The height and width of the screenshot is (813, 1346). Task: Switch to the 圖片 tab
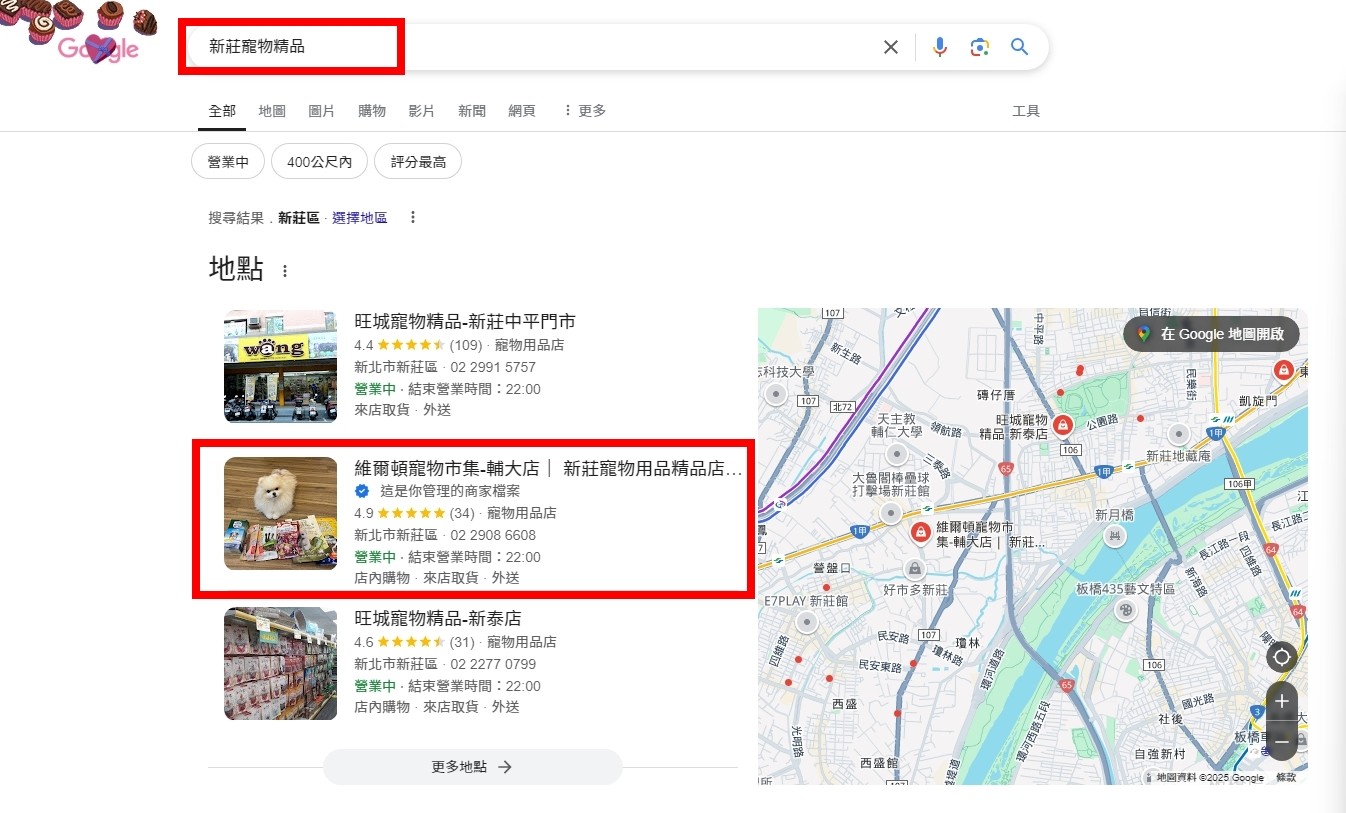(x=322, y=111)
